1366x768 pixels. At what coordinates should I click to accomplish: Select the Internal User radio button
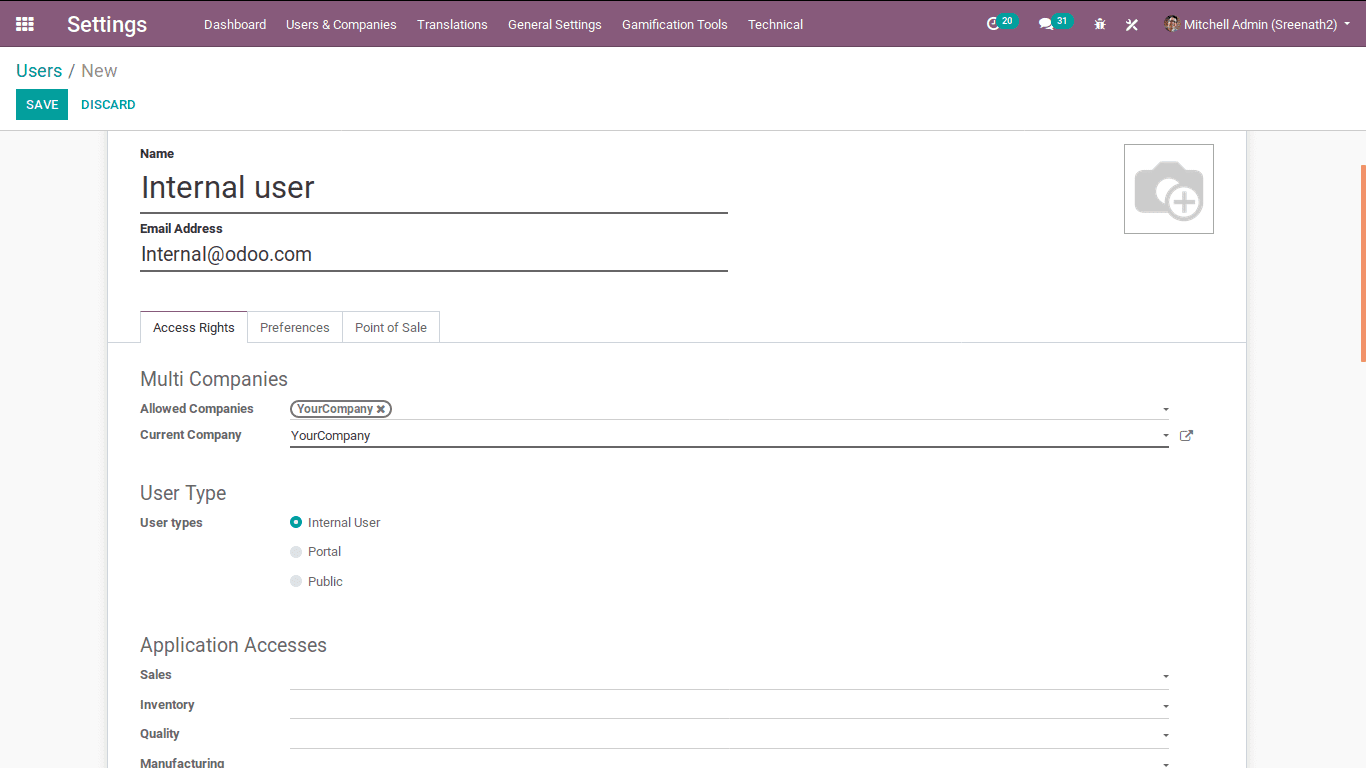(x=296, y=522)
